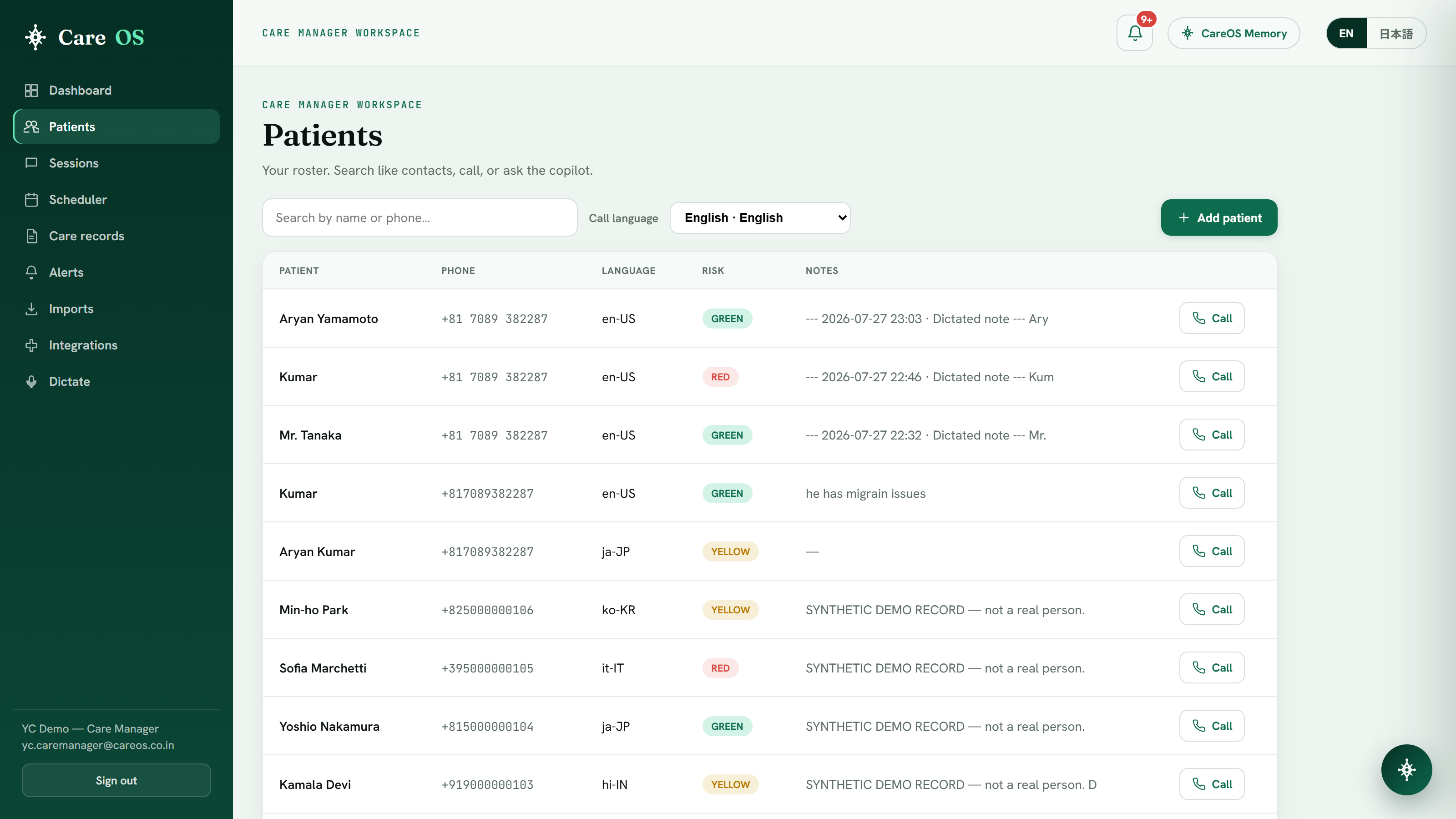
Task: Click the PHONE column header
Action: pos(458,271)
